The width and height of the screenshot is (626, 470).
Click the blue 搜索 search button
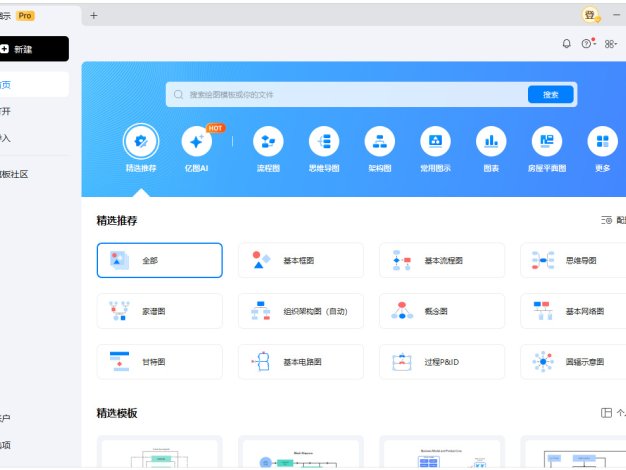point(551,95)
